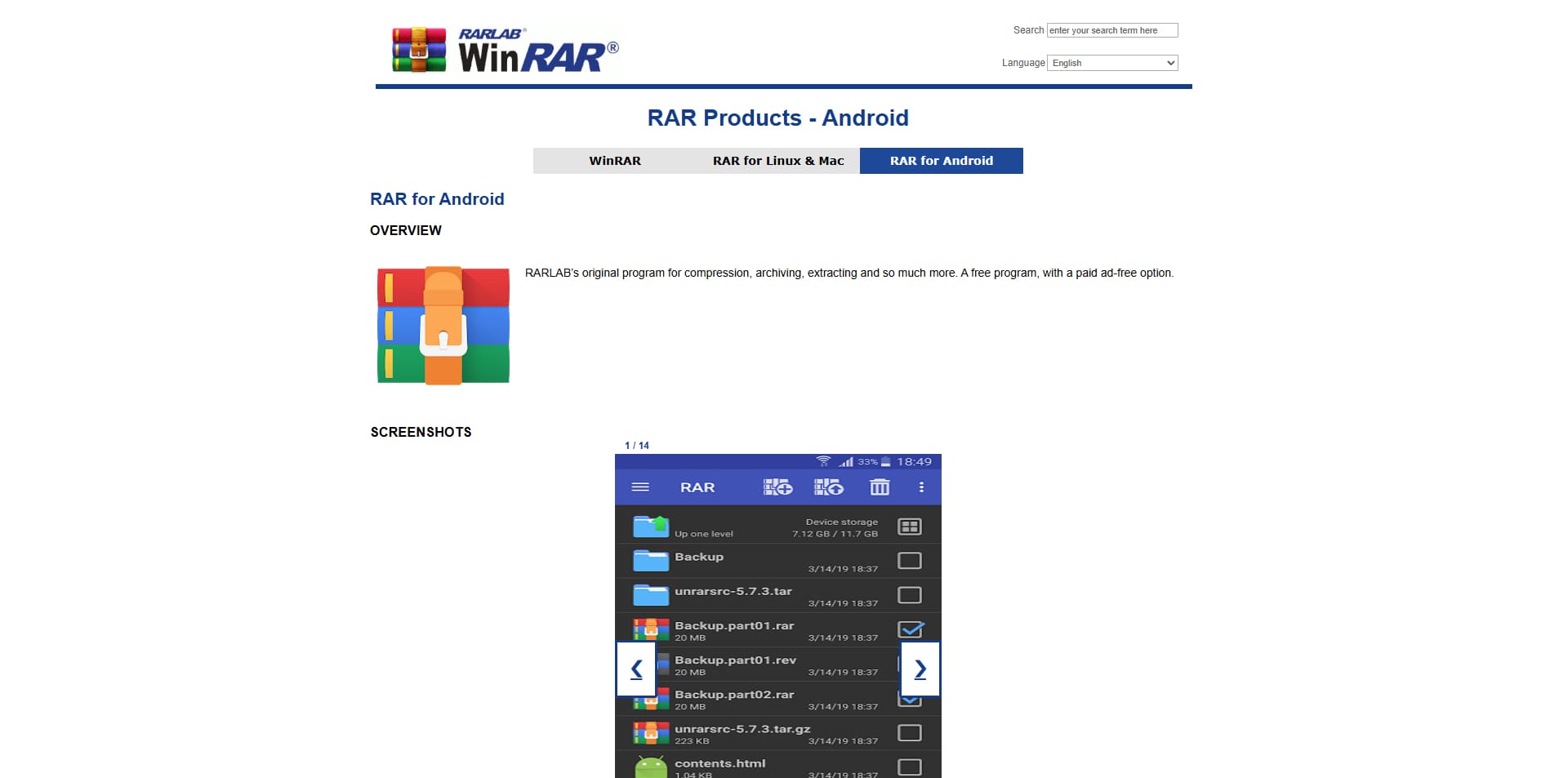Click the unrarsrc-5.7.3.tar.gz archive icon
This screenshot has width=1568, height=778.
[651, 733]
